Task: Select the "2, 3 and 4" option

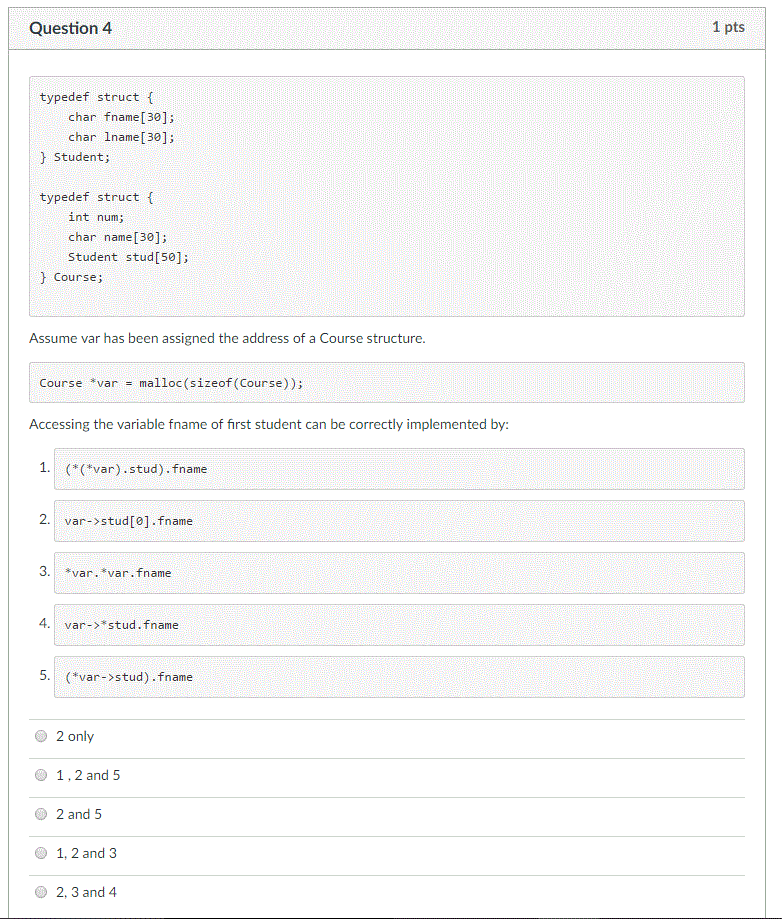Action: (40, 892)
